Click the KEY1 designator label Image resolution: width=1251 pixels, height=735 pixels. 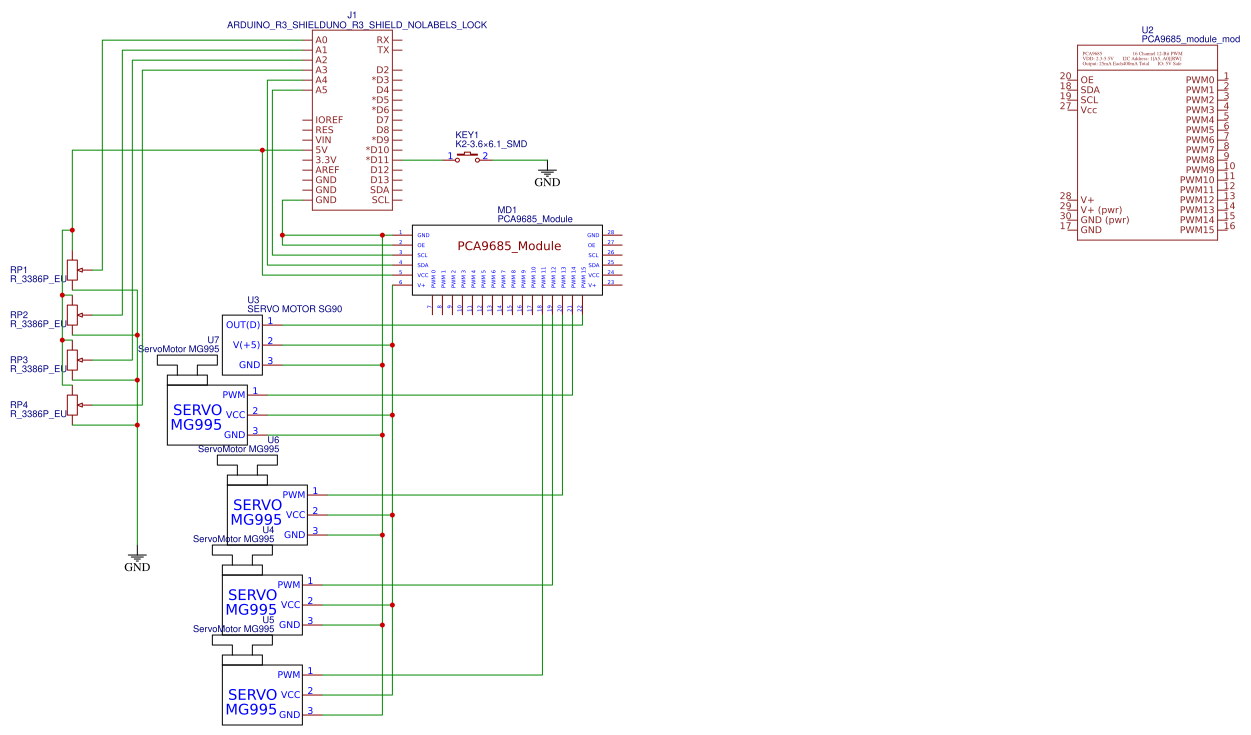(x=467, y=135)
